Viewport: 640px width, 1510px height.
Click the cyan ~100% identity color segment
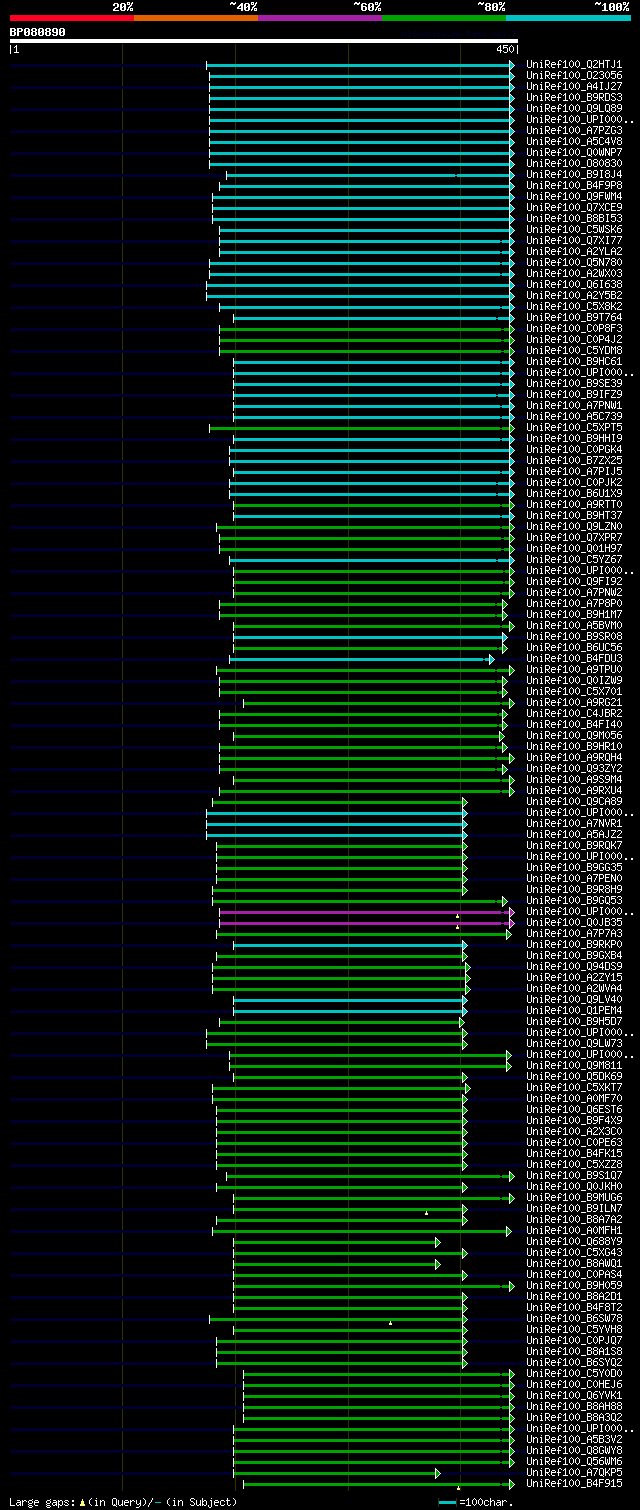pos(568,17)
